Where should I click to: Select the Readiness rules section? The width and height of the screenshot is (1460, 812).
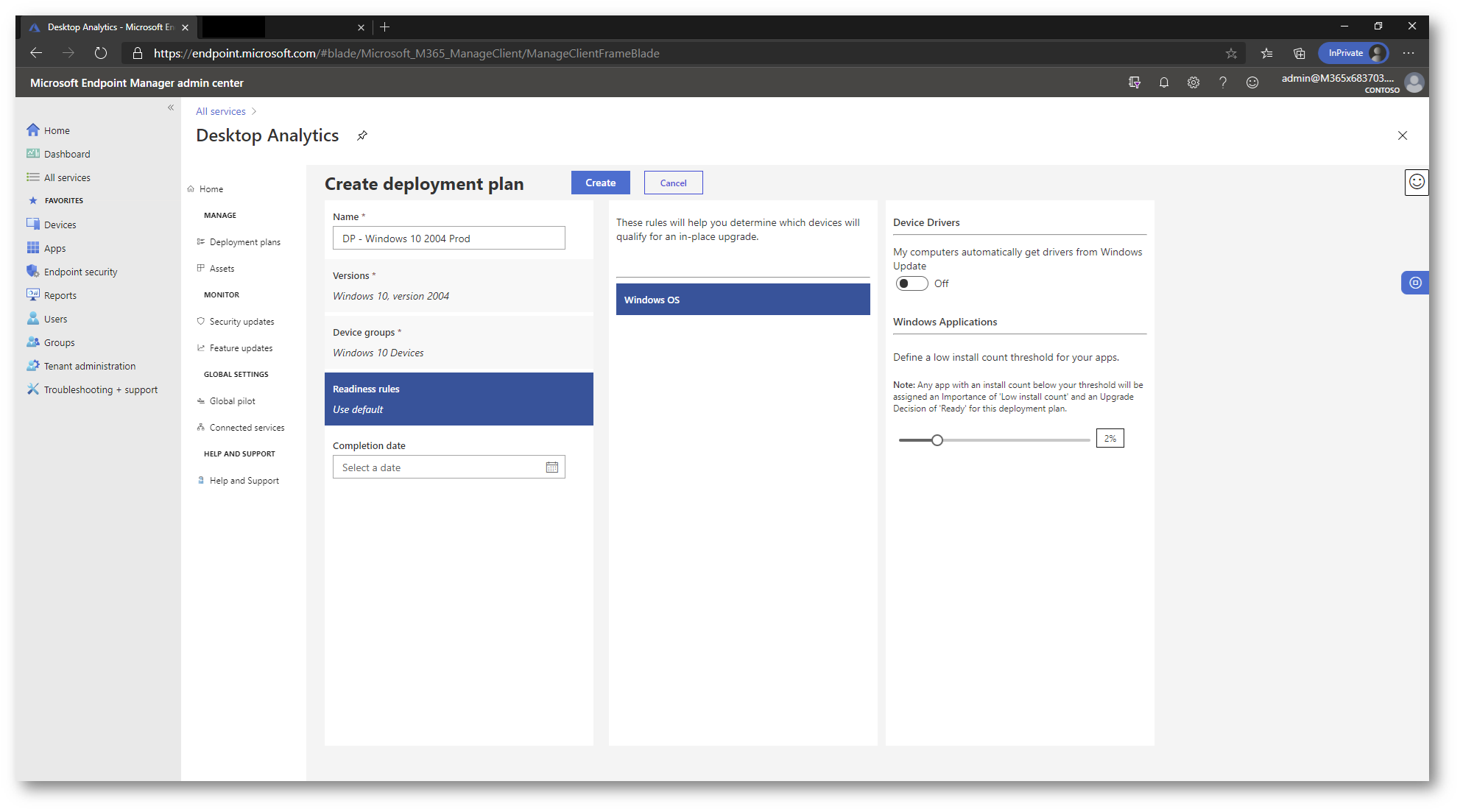tap(459, 399)
